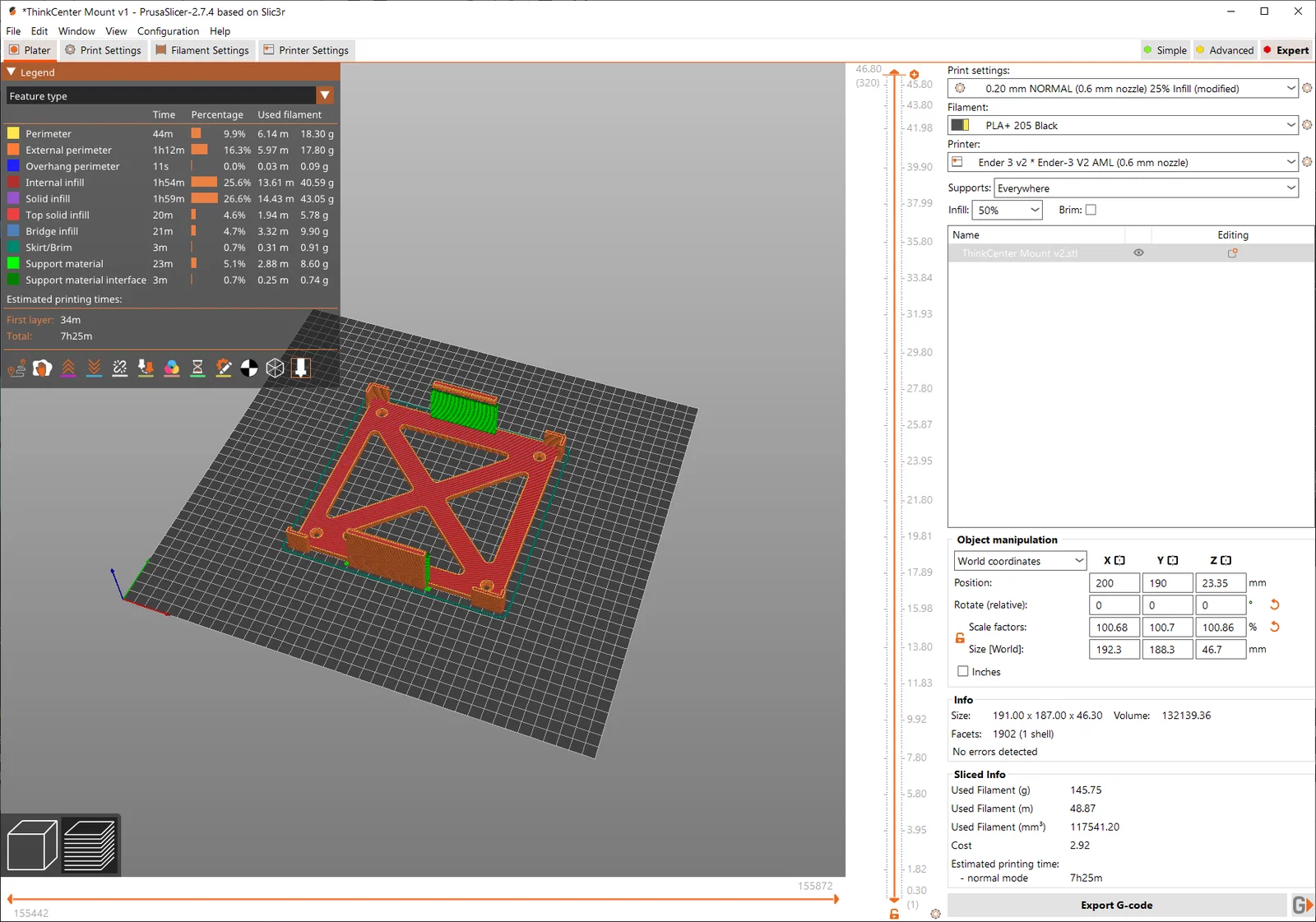The width and height of the screenshot is (1316, 922).
Task: Open the layer slider settings cog
Action: click(x=935, y=914)
